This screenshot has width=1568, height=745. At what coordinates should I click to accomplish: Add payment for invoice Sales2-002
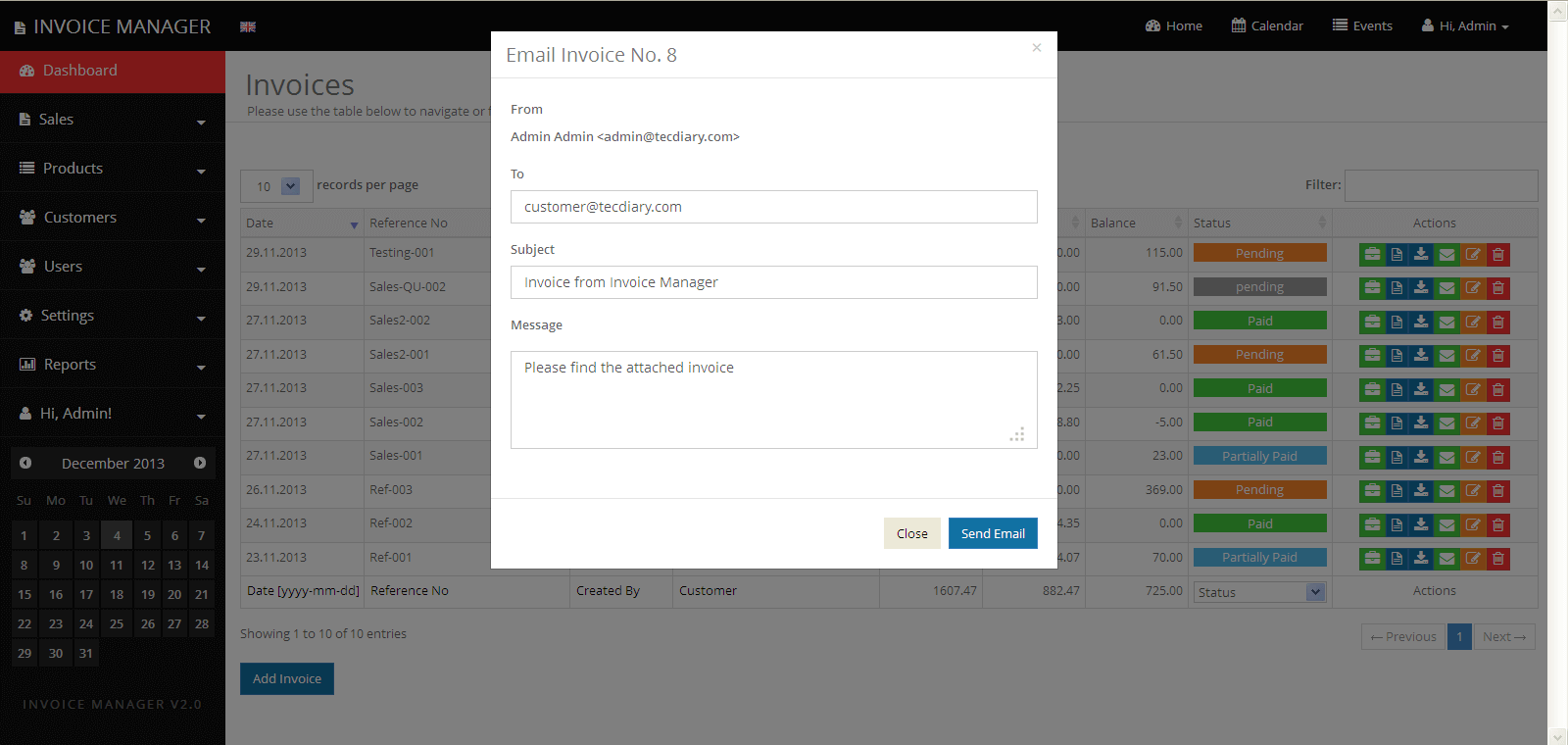pyautogui.click(x=1372, y=323)
